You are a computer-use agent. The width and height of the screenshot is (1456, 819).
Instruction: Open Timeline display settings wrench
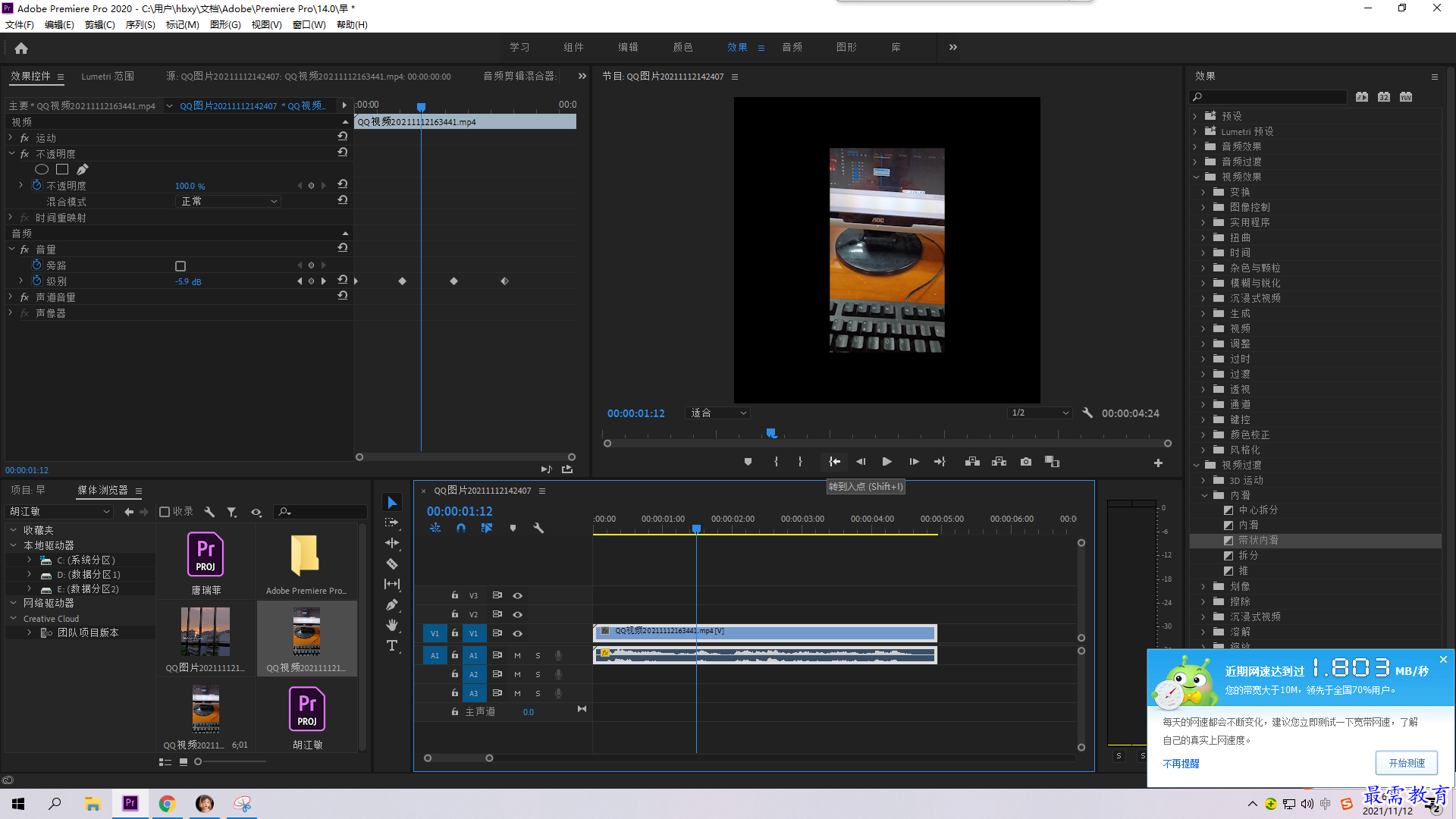538,528
